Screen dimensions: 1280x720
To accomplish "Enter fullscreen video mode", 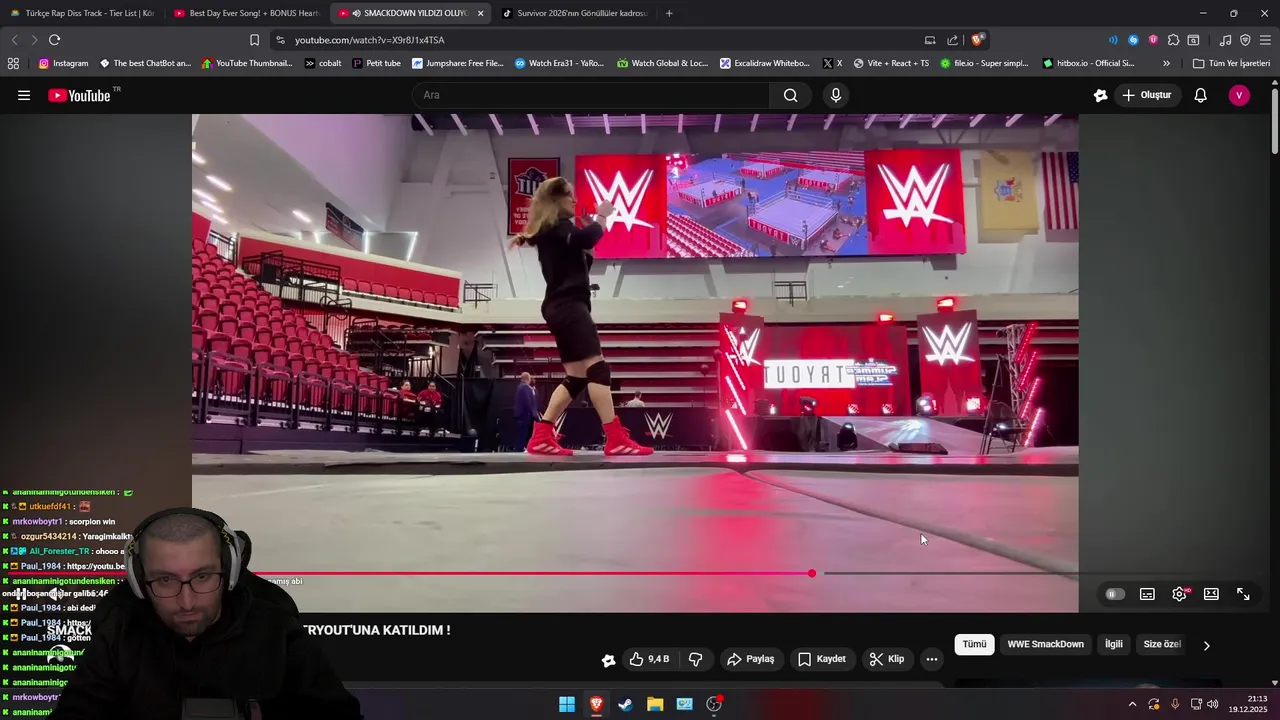I will tap(1243, 594).
